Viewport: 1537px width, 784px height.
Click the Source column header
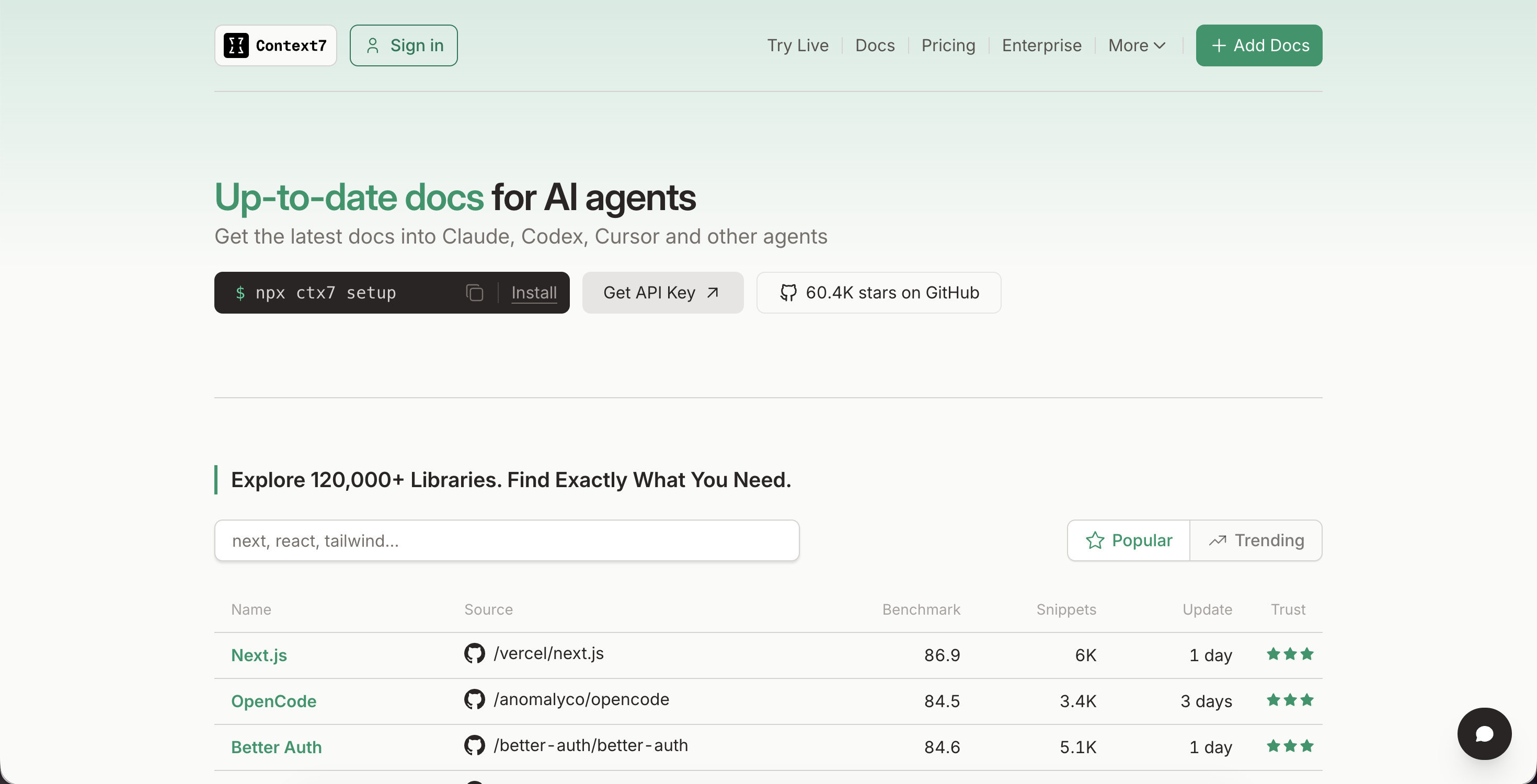pos(489,609)
